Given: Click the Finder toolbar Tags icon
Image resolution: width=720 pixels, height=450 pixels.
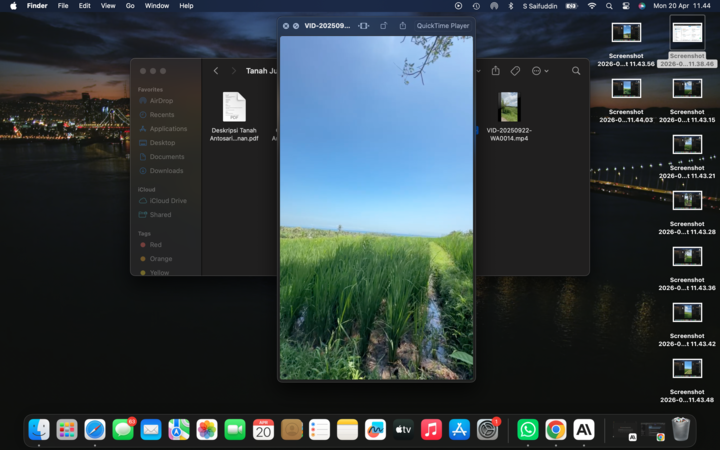Looking at the screenshot, I should point(515,71).
